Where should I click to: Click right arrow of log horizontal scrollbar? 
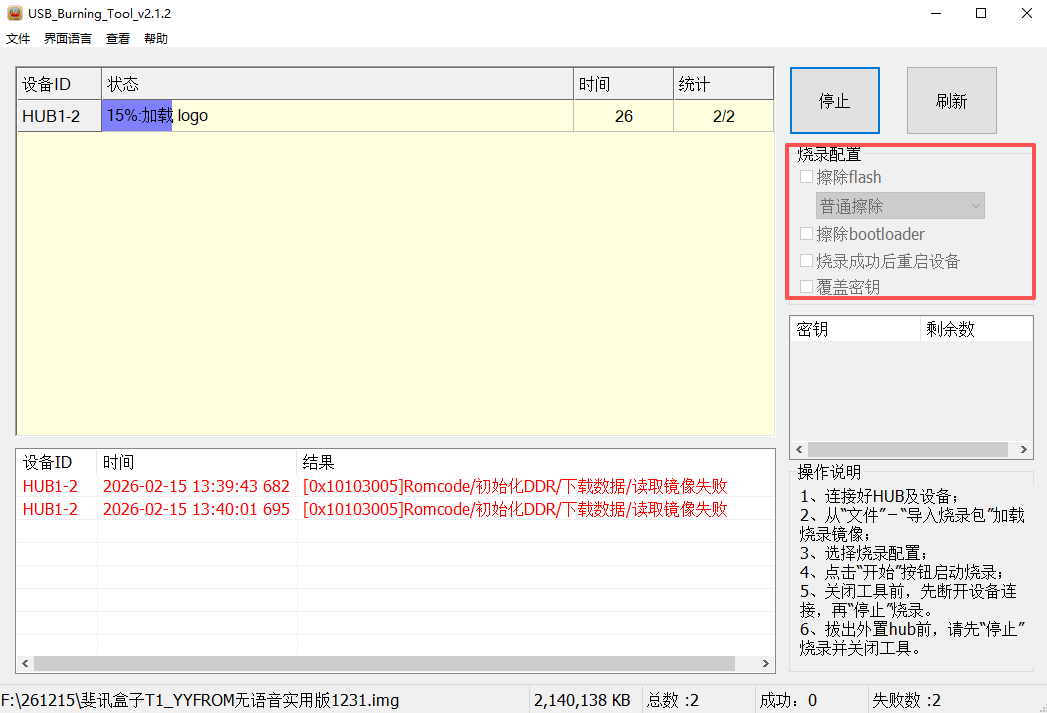(766, 664)
